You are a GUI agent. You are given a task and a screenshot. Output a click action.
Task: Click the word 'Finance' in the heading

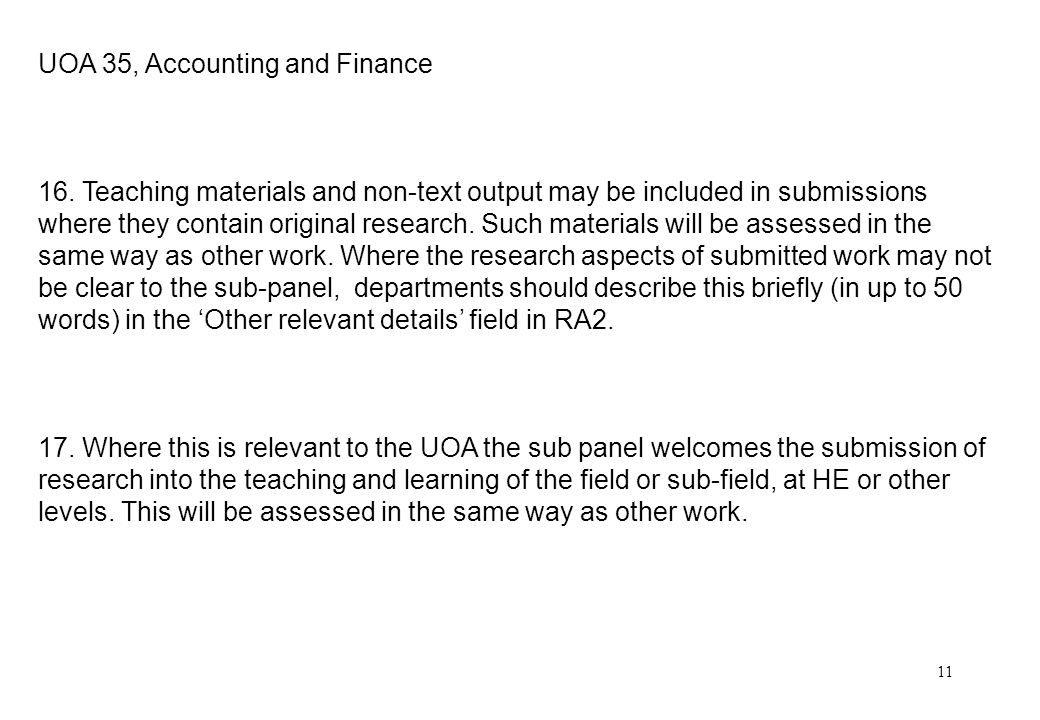pyautogui.click(x=384, y=64)
